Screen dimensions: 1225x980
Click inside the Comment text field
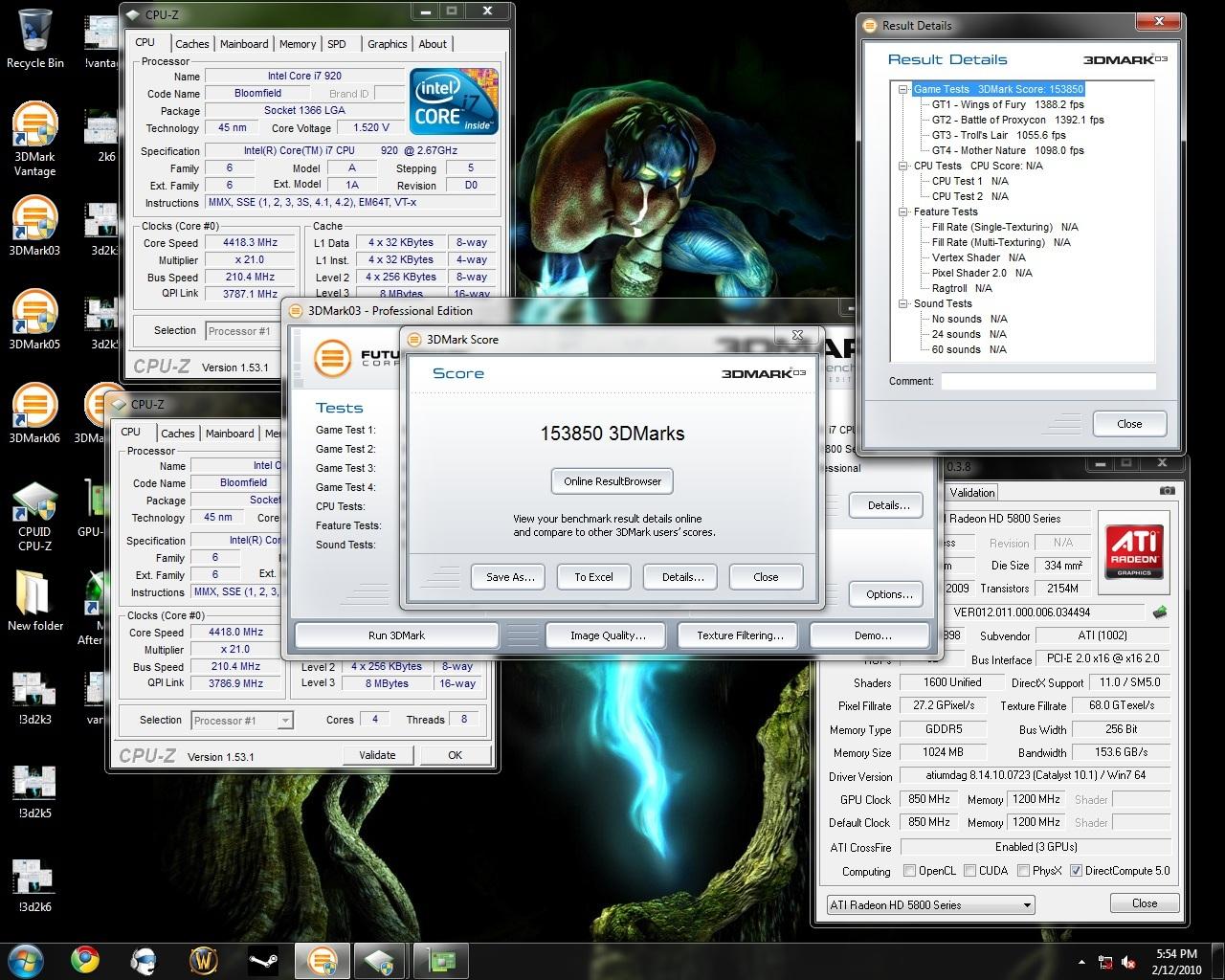coord(1048,381)
